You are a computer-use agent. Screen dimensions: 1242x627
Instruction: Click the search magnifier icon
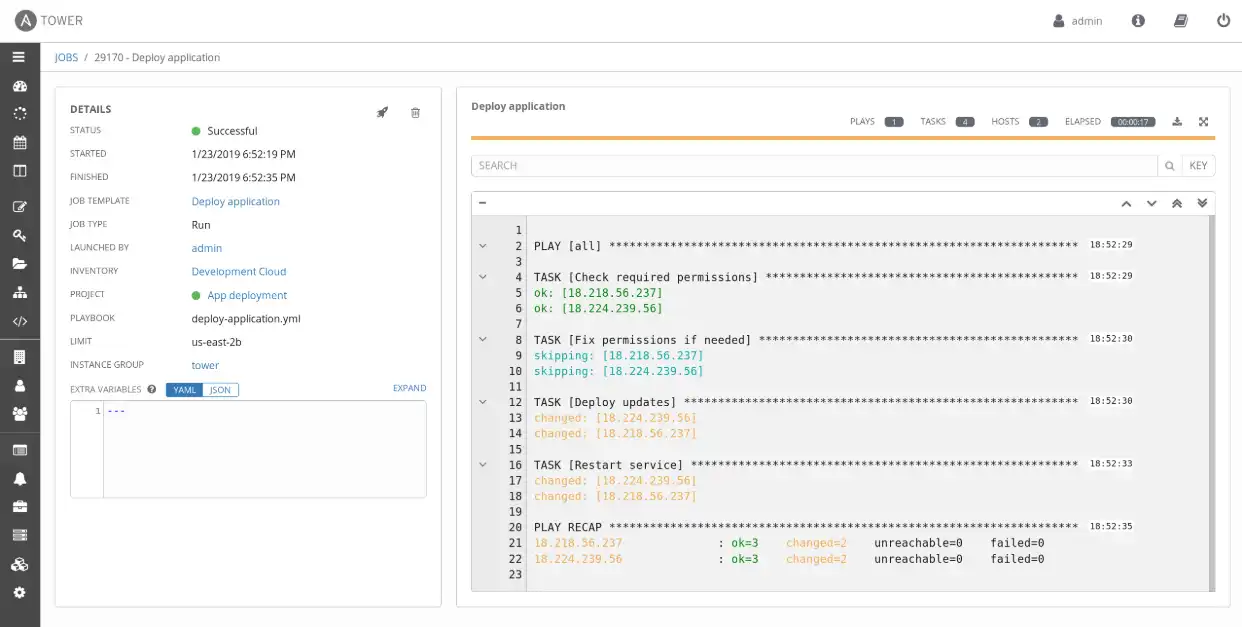[x=1168, y=166]
